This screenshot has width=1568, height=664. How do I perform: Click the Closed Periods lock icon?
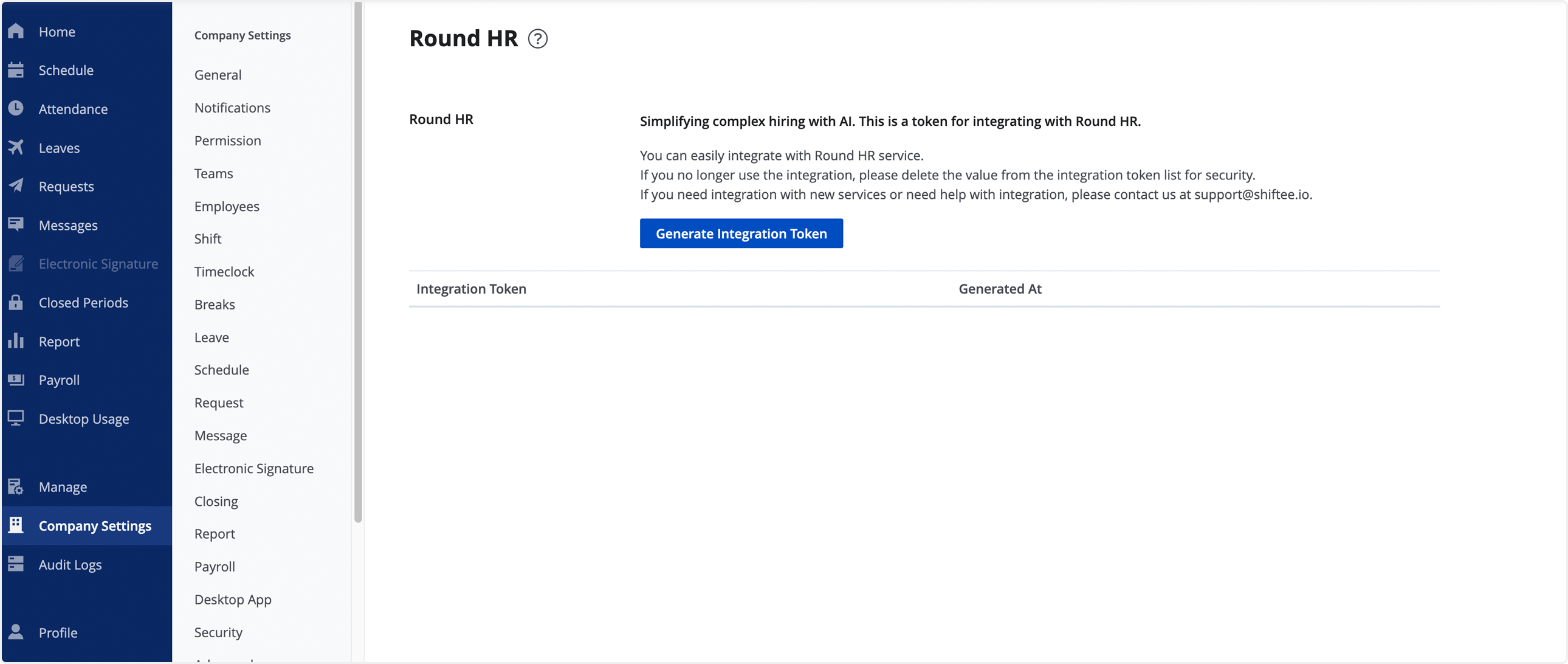pos(16,302)
